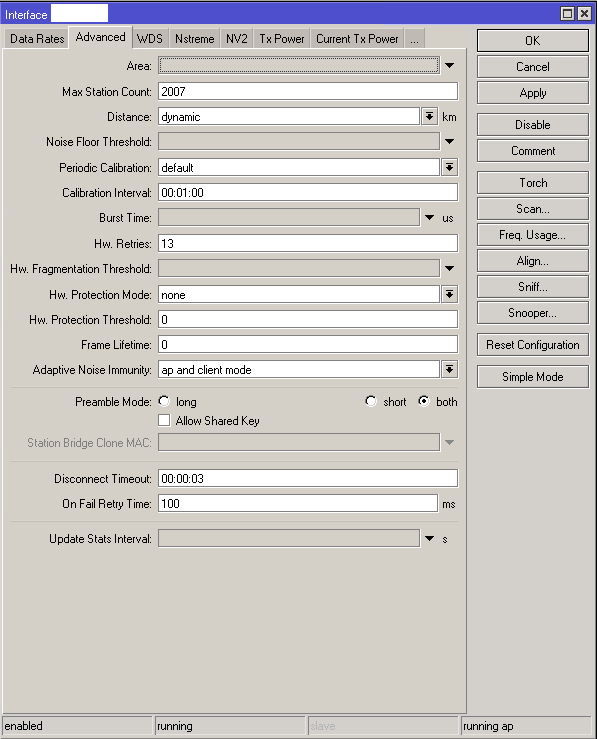Switch to the Data Rates tab

37,39
